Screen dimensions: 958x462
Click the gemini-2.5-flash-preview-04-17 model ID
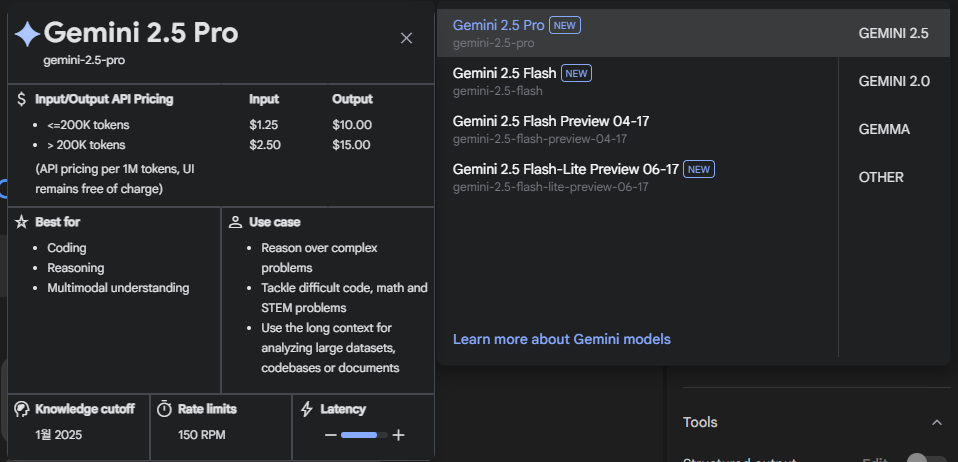(540, 139)
